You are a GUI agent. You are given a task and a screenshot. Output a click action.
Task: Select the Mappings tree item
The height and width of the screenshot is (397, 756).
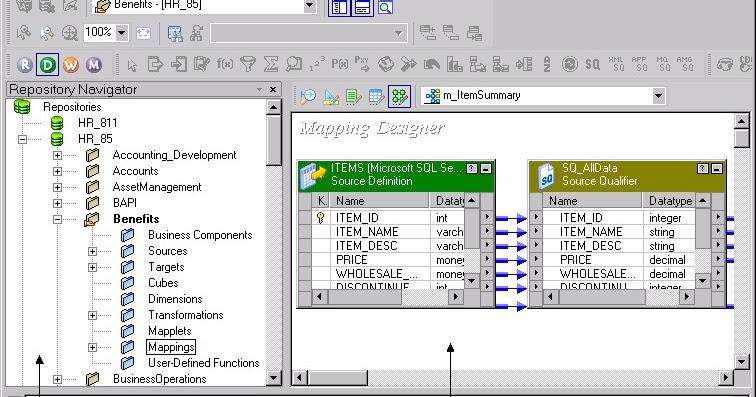171,347
